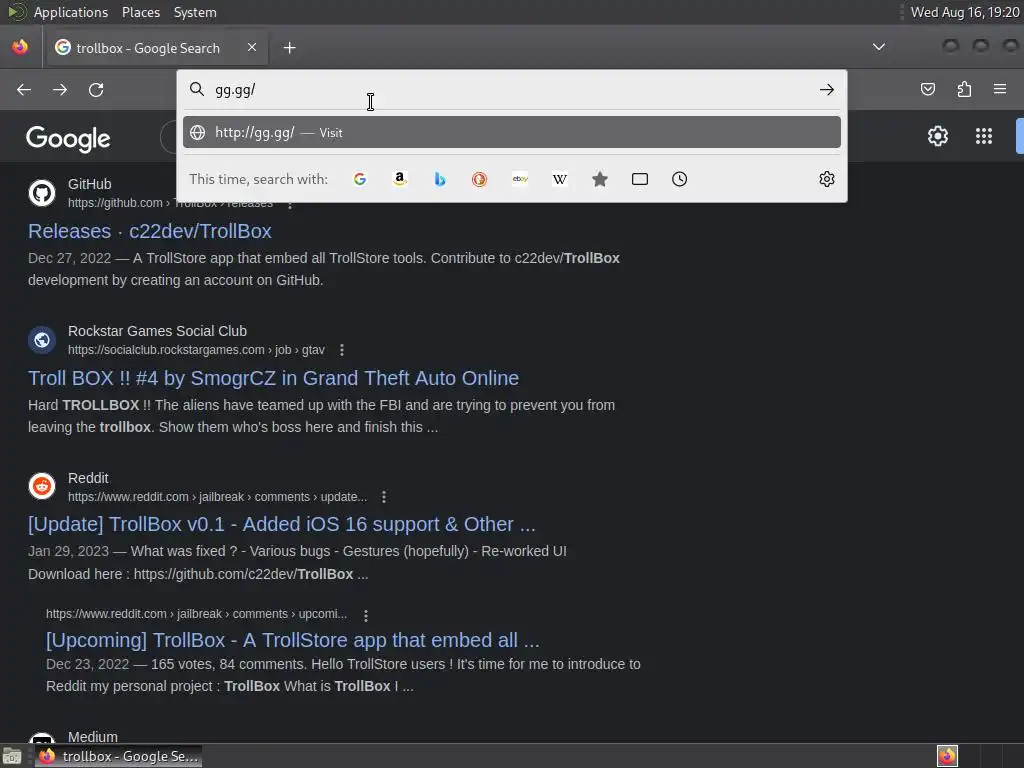
Task: Open more options for Rockstar Games result
Action: (342, 350)
